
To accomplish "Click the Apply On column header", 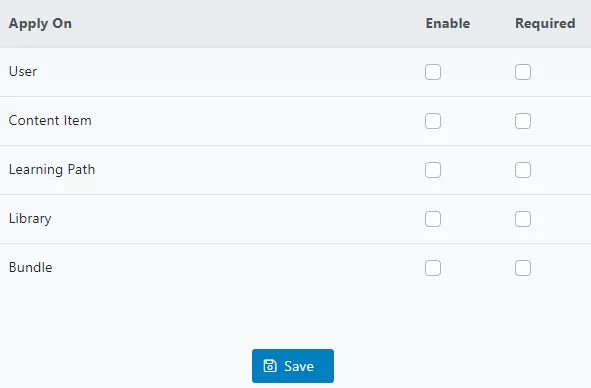I will pos(40,24).
